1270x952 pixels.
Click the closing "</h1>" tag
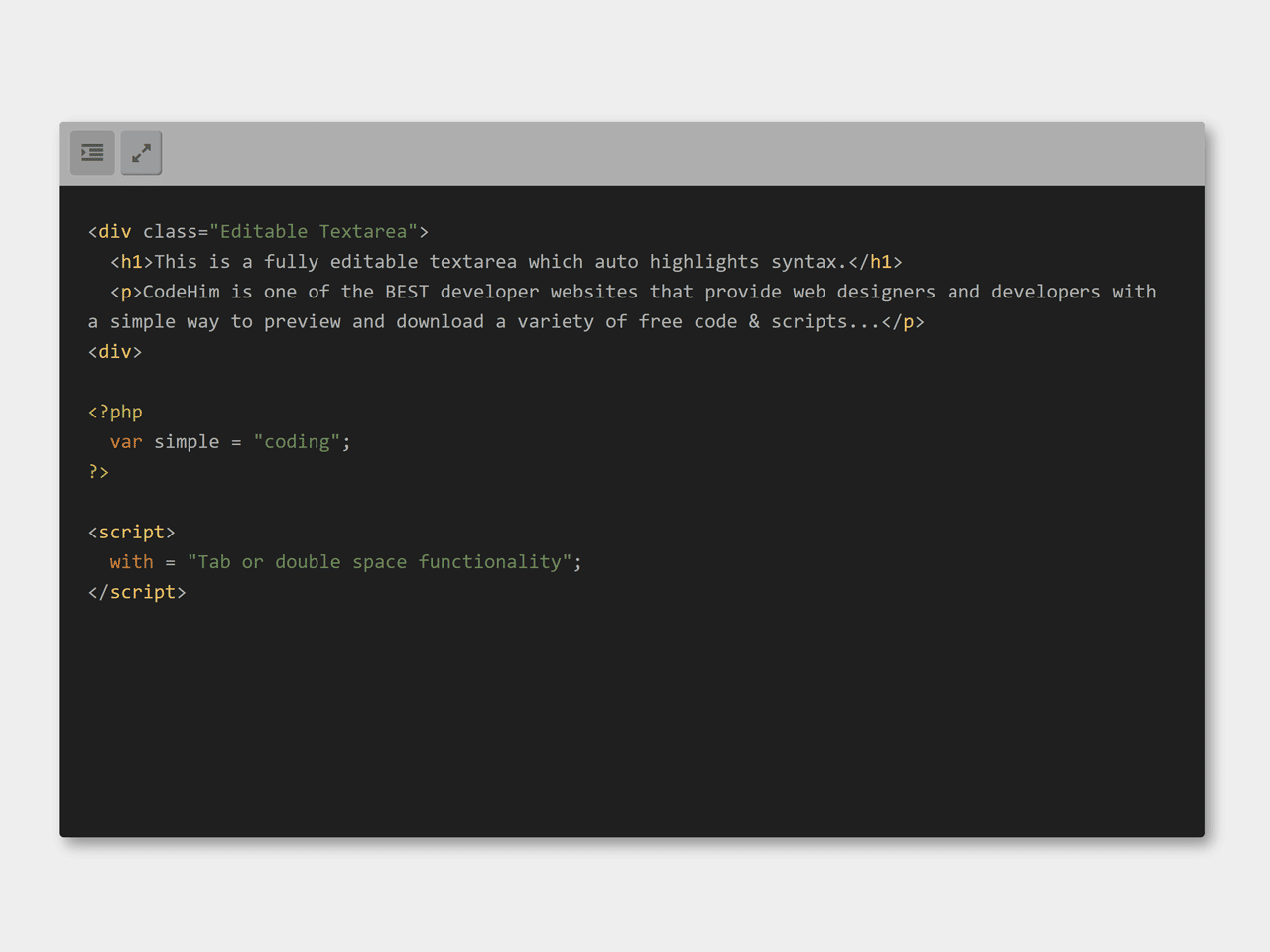875,262
